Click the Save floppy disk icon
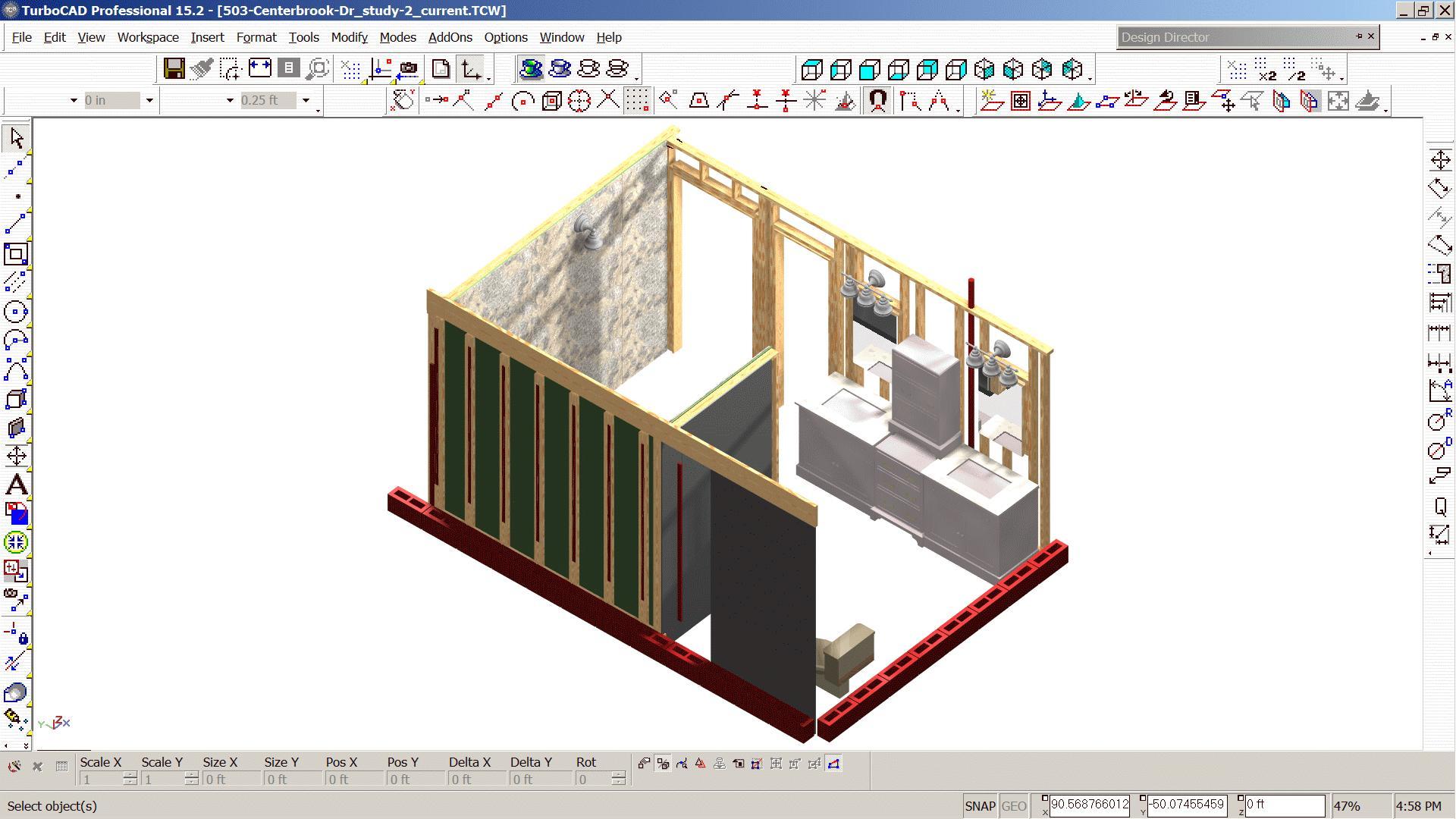 [174, 69]
